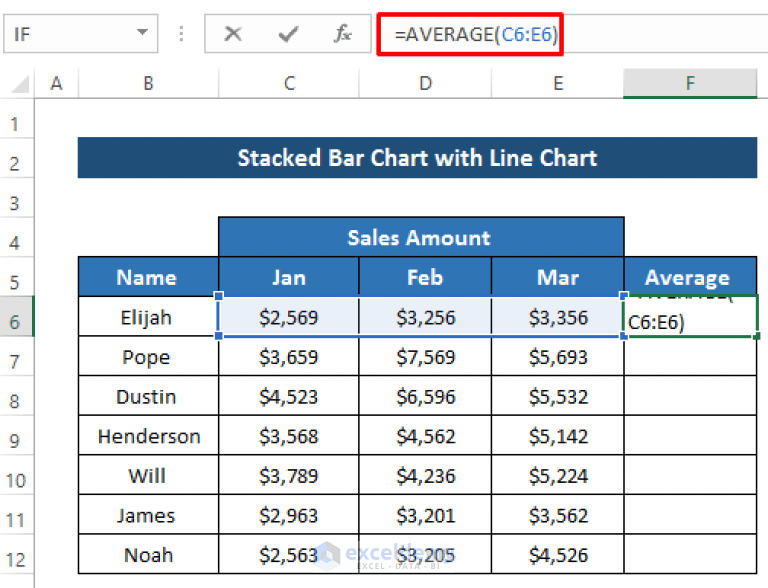Select row 2 header
Screen dimensions: 768x588
pos(17,158)
